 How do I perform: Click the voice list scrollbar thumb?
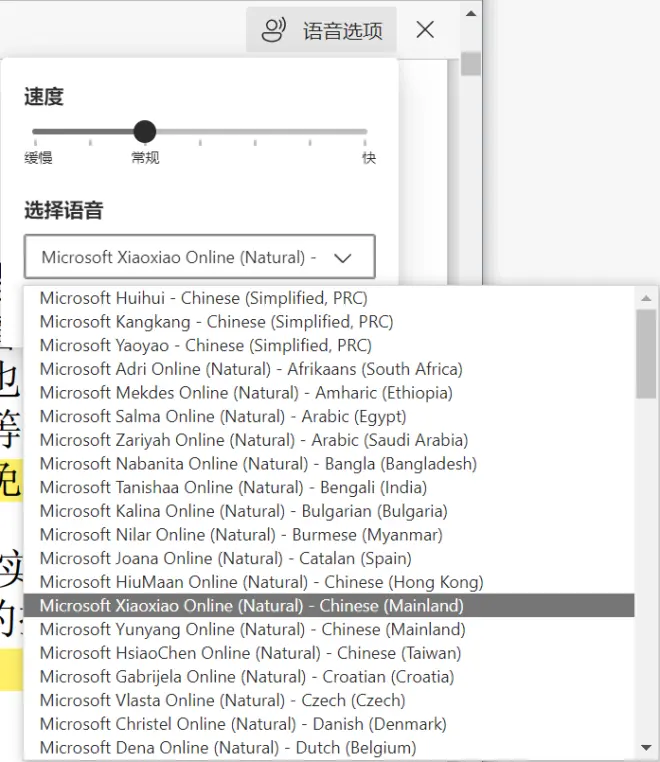click(x=646, y=354)
